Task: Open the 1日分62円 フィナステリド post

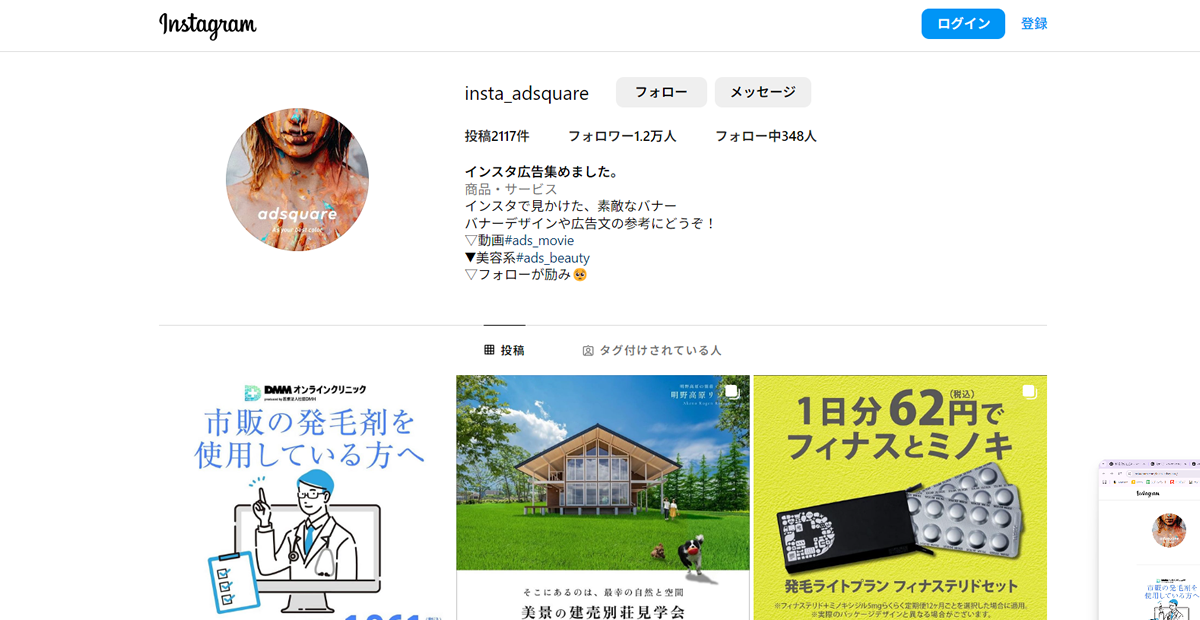Action: click(900, 498)
